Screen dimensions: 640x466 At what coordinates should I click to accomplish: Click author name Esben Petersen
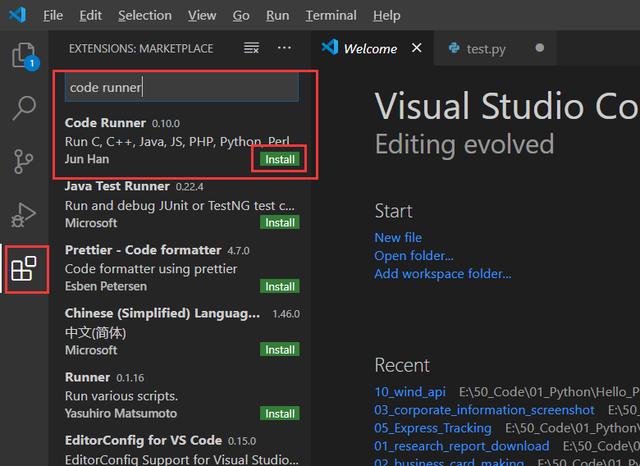click(x=106, y=286)
